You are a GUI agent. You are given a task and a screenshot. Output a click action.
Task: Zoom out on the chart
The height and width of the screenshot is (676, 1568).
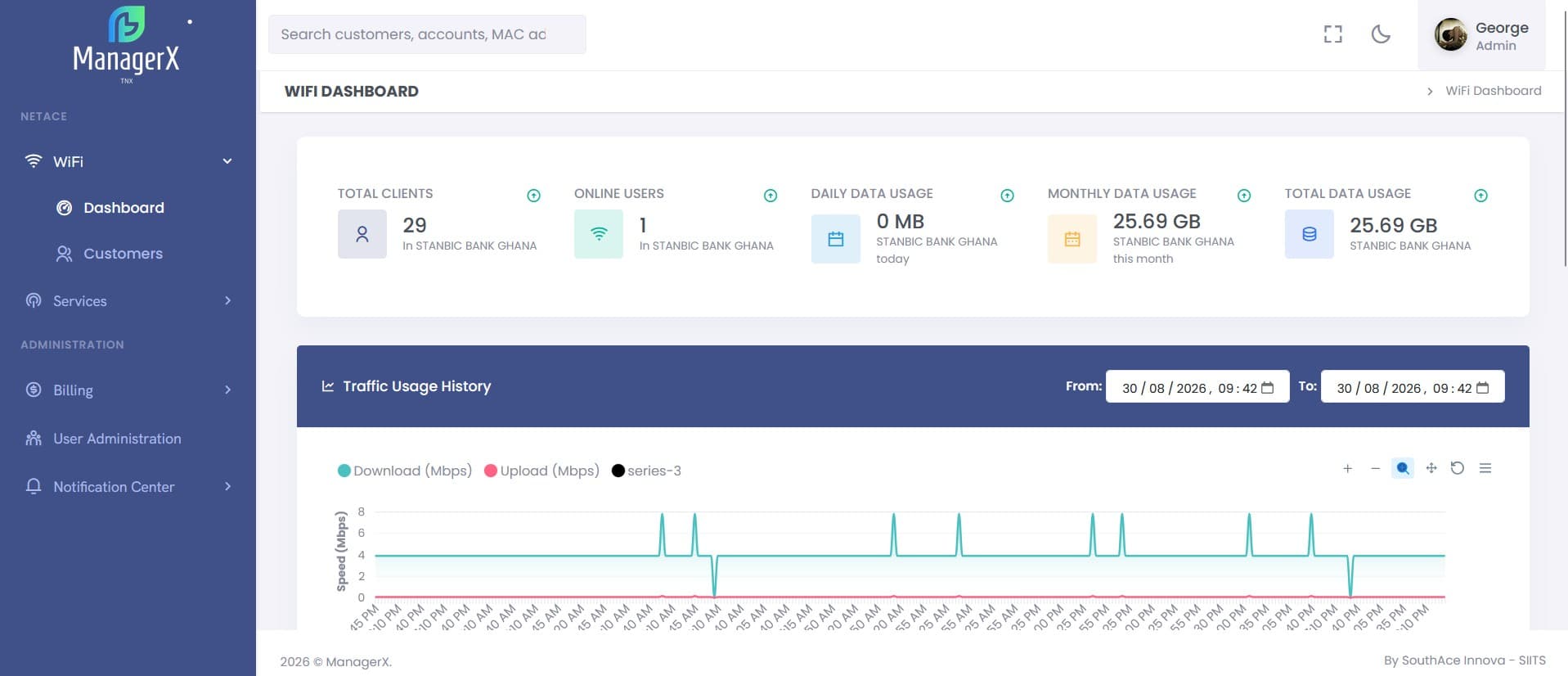click(x=1375, y=468)
